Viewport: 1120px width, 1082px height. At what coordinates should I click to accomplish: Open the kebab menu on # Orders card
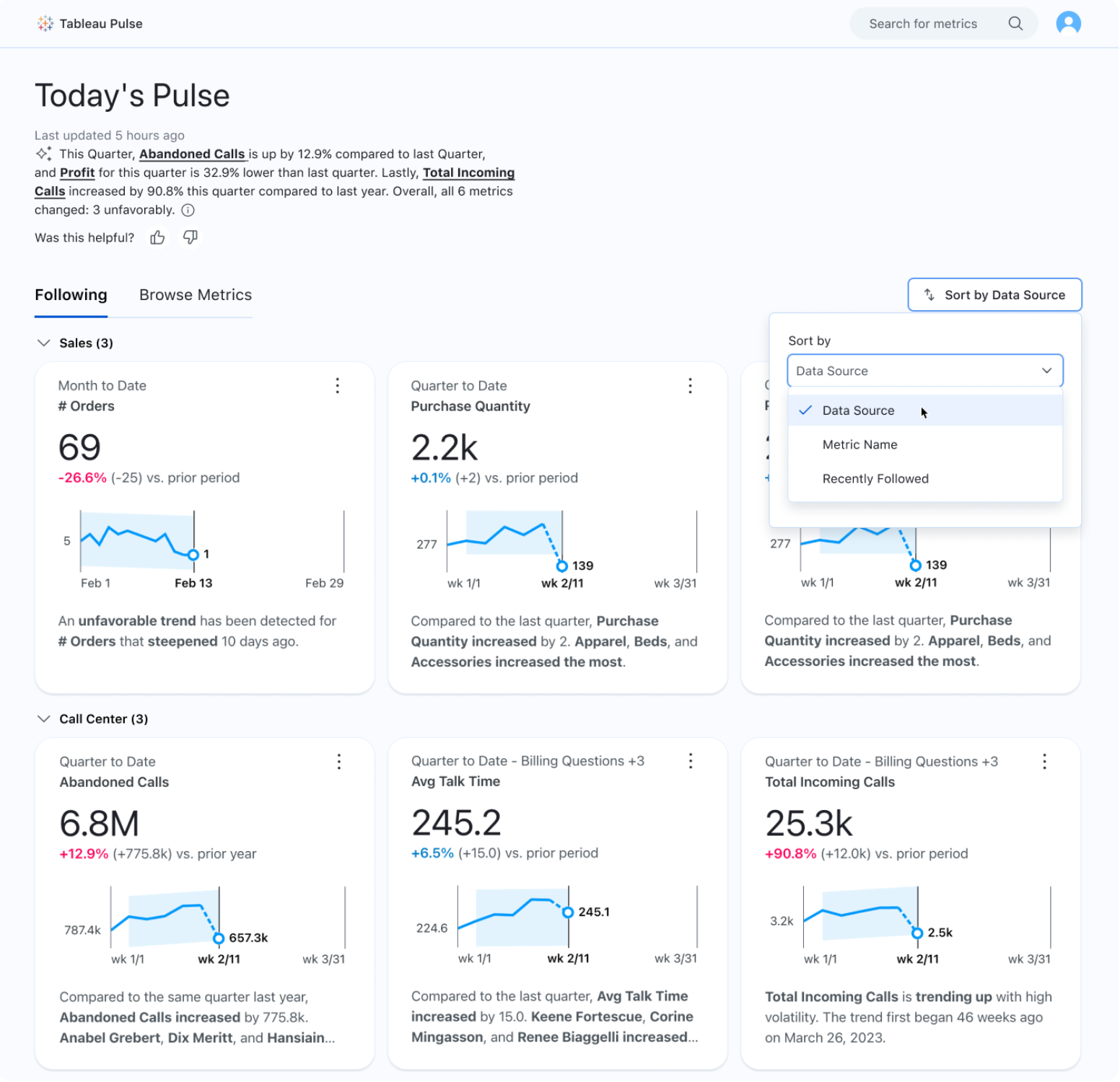point(338,386)
